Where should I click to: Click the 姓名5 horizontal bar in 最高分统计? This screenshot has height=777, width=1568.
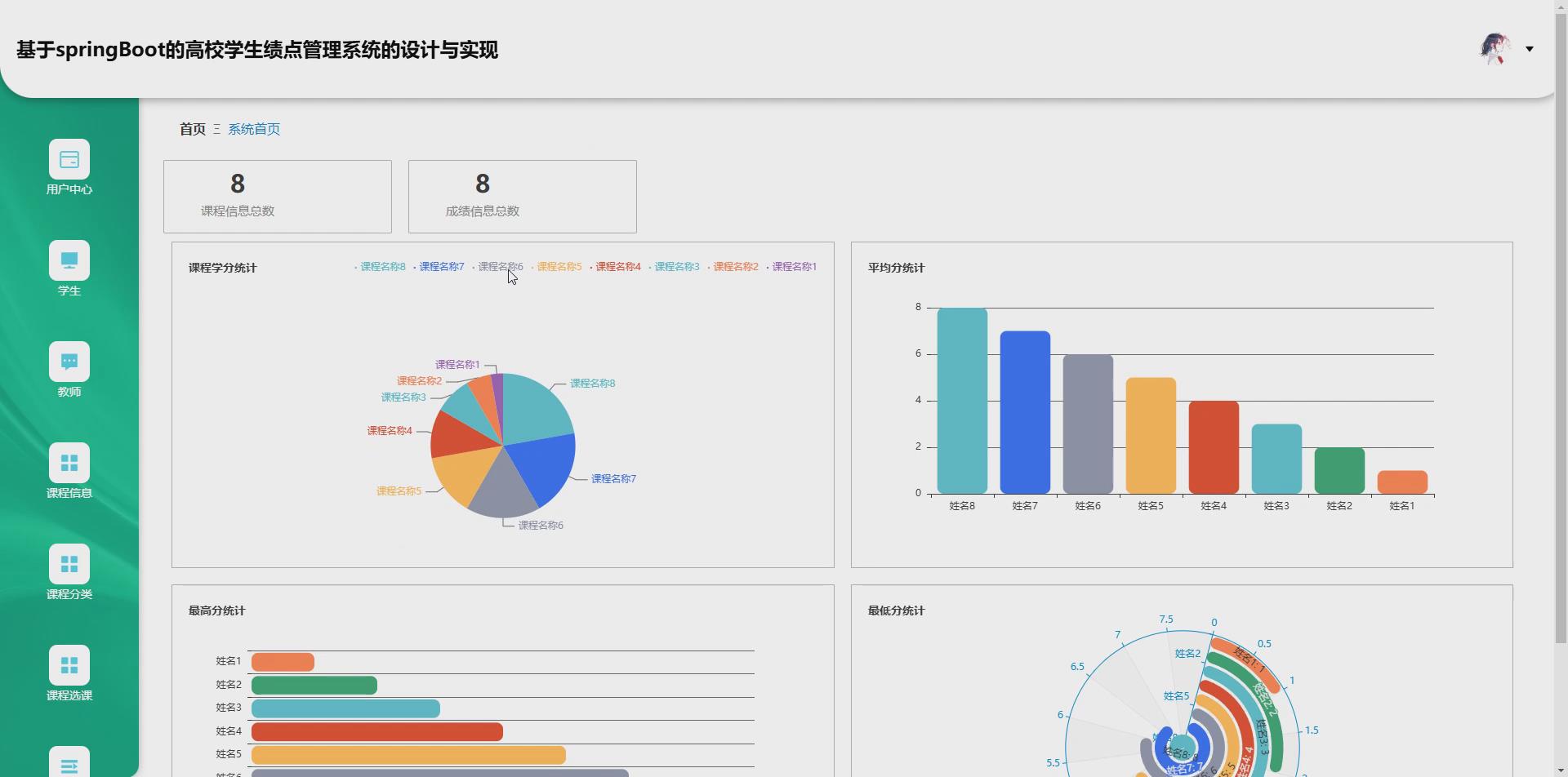click(x=408, y=755)
